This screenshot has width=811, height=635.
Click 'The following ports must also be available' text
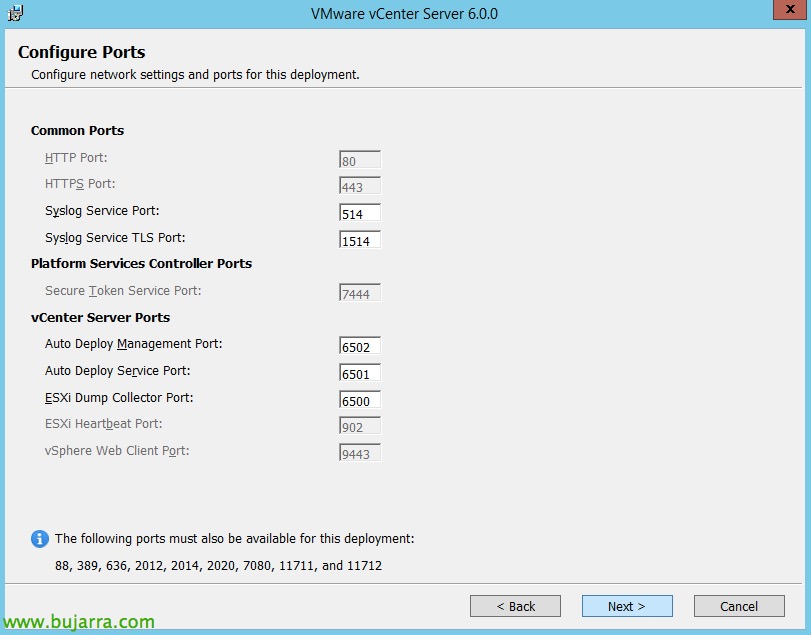point(234,539)
